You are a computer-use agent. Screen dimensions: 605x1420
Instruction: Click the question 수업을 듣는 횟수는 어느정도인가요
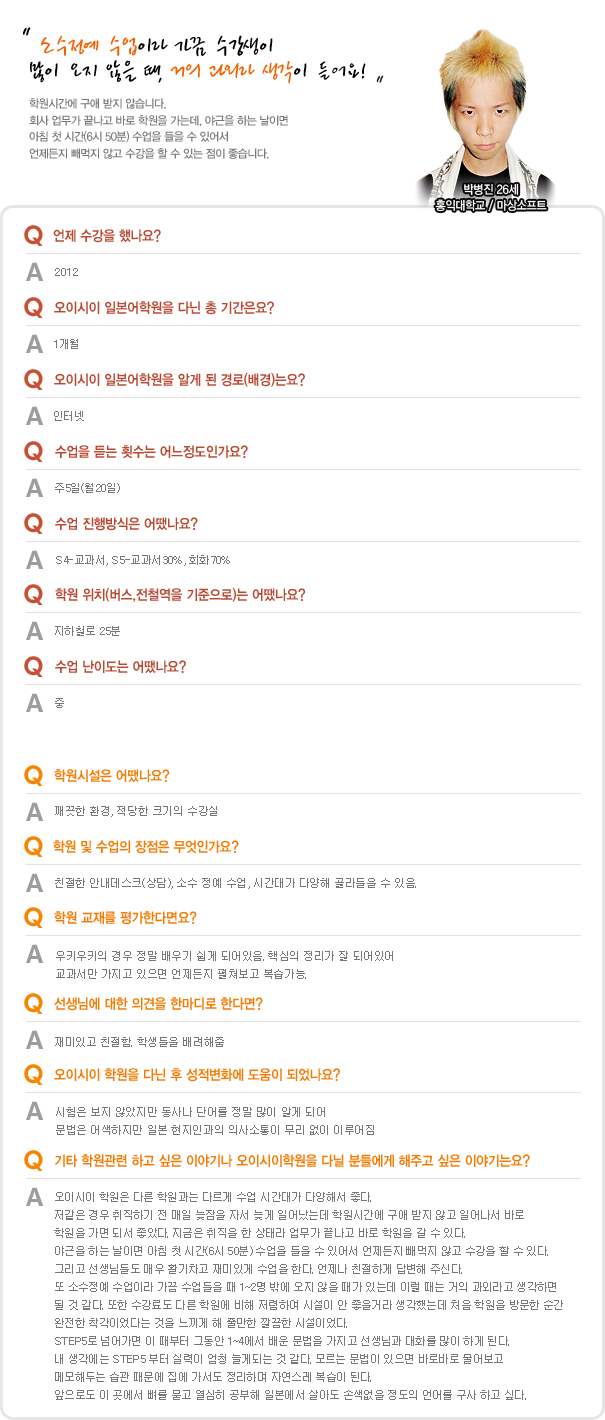151,451
